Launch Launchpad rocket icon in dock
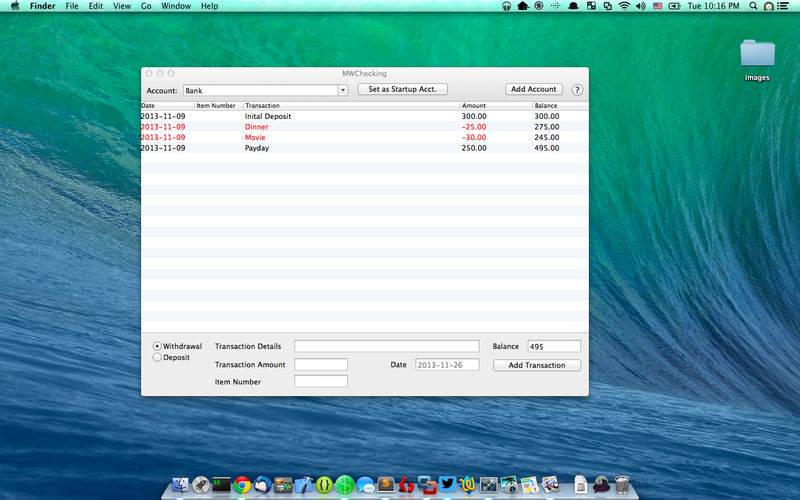 (x=201, y=485)
